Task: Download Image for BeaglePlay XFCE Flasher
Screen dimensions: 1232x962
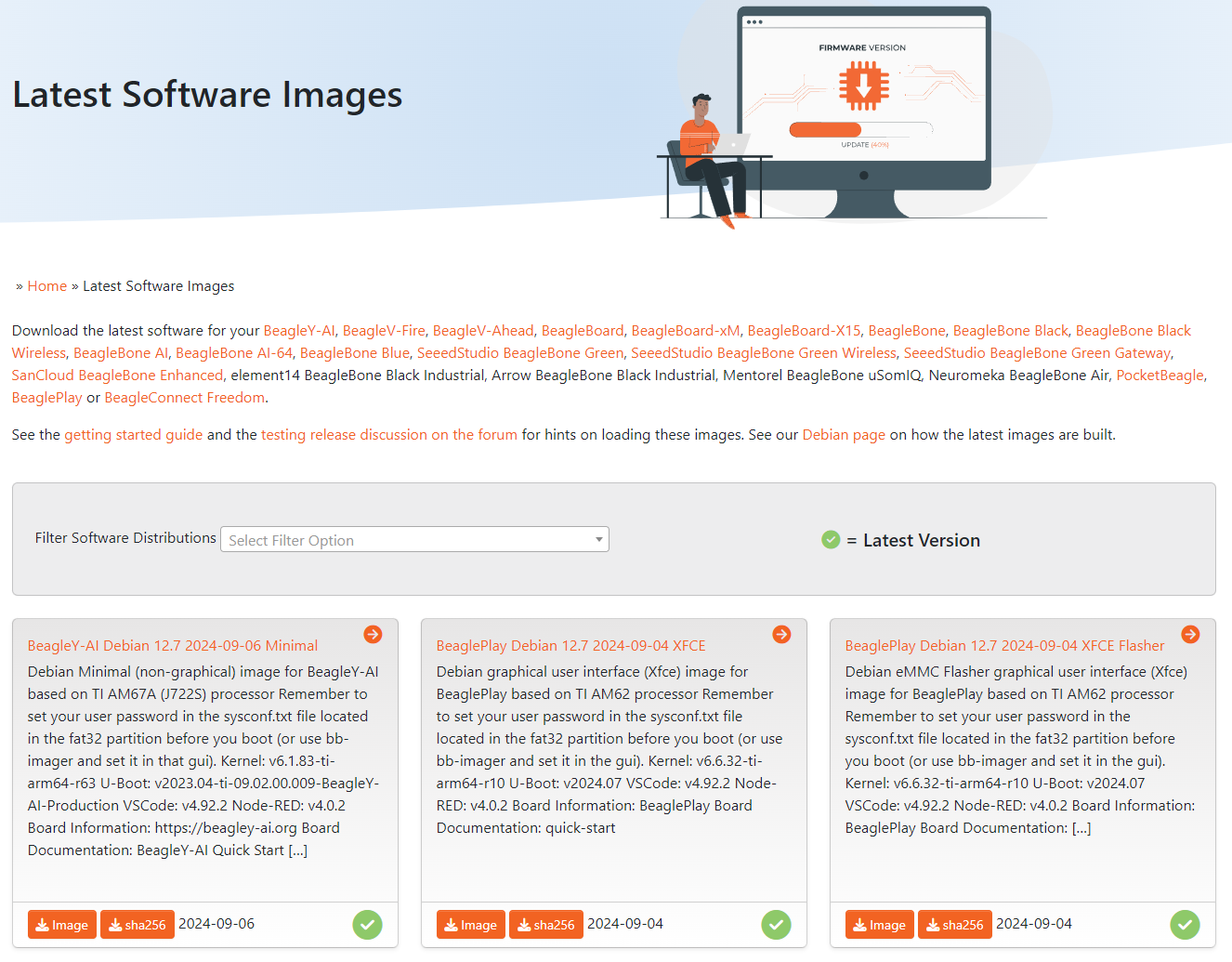Action: (880, 925)
